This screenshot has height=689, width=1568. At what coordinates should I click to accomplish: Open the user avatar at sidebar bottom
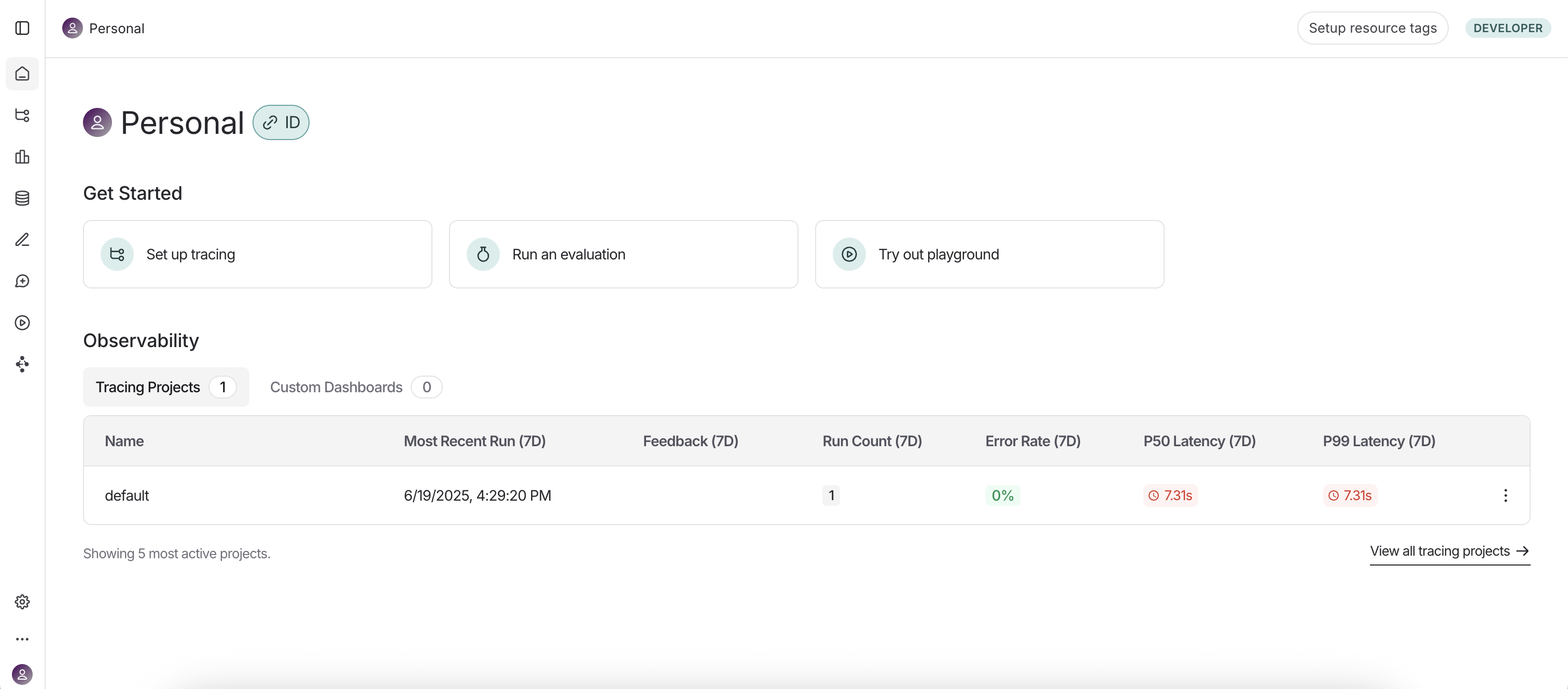tap(22, 674)
